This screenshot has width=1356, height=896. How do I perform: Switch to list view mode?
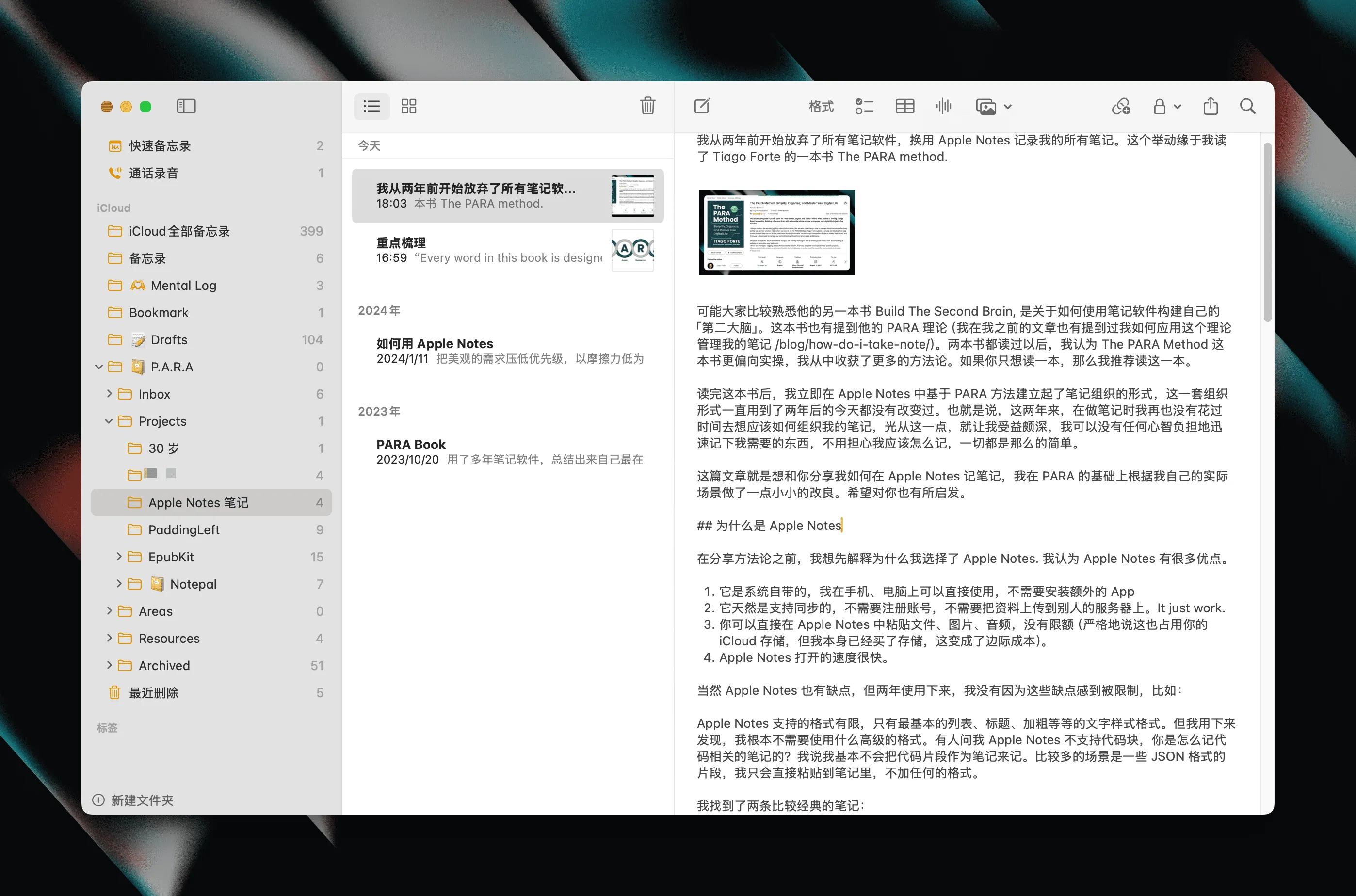371,106
